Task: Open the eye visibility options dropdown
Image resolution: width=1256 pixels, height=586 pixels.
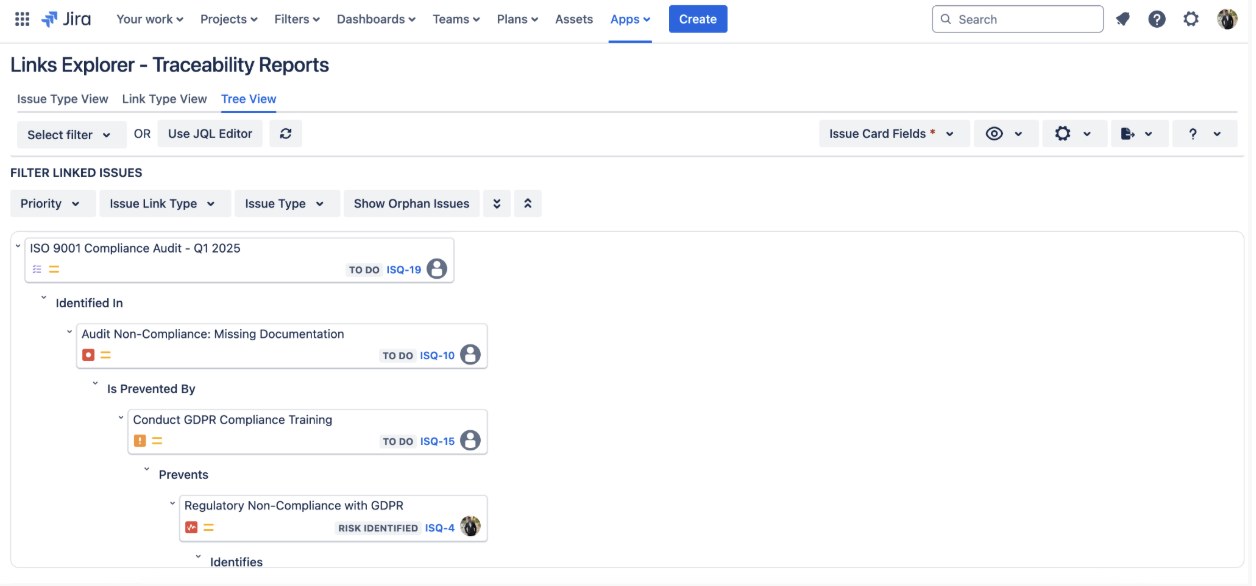Action: click(1004, 134)
